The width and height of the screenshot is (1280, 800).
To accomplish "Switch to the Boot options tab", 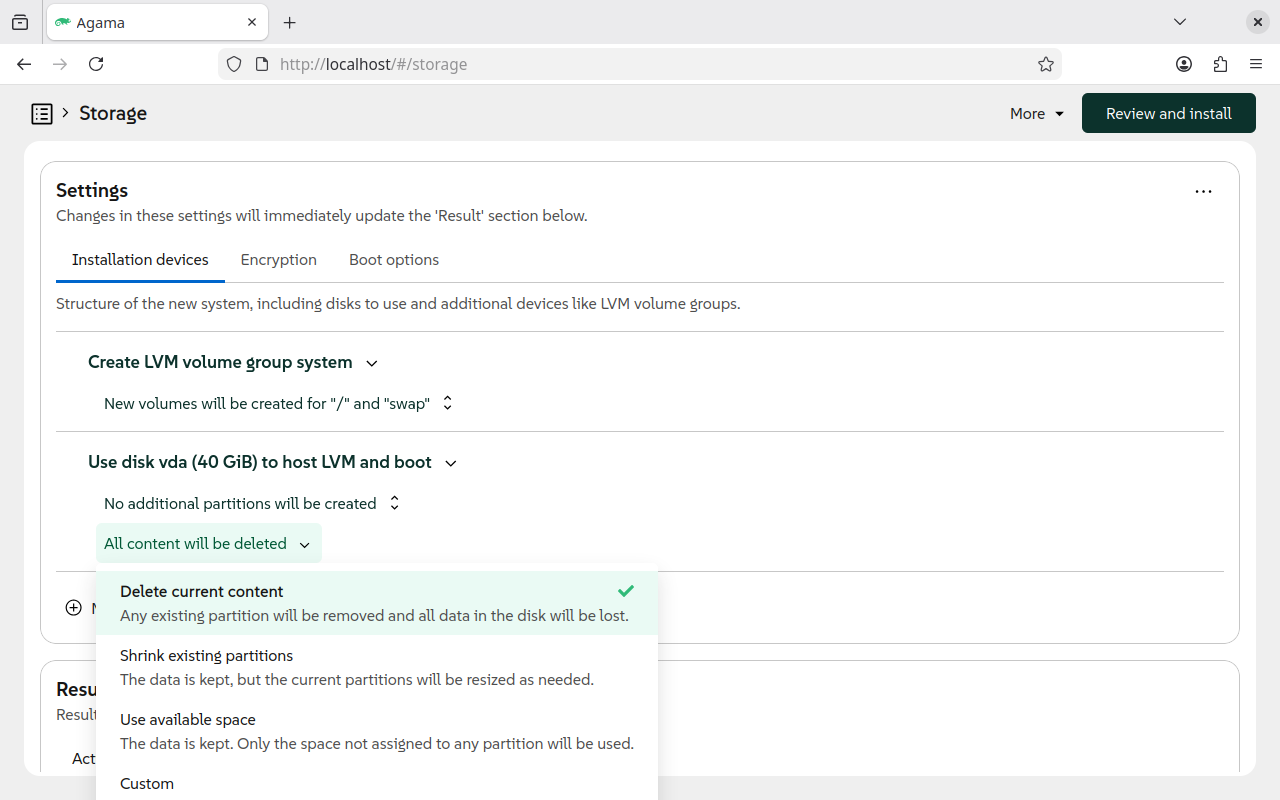I will (394, 260).
